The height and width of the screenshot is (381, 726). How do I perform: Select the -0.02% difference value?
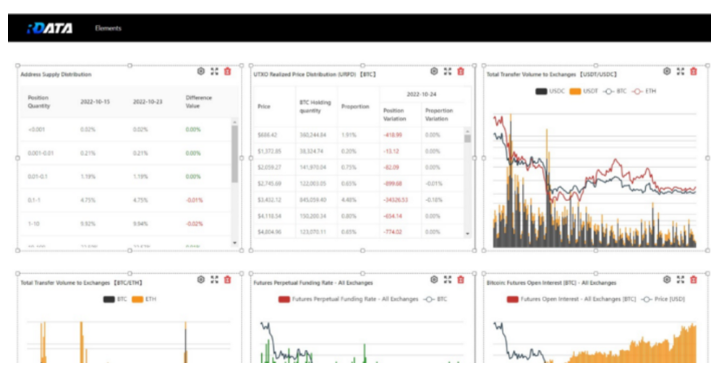[194, 224]
